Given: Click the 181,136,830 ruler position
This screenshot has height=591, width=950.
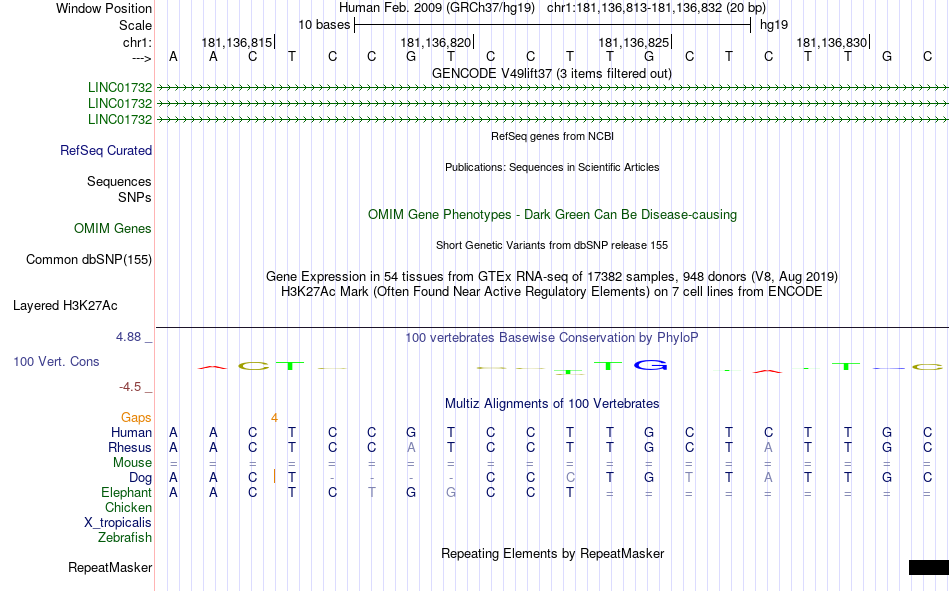Looking at the screenshot, I should pos(832,42).
